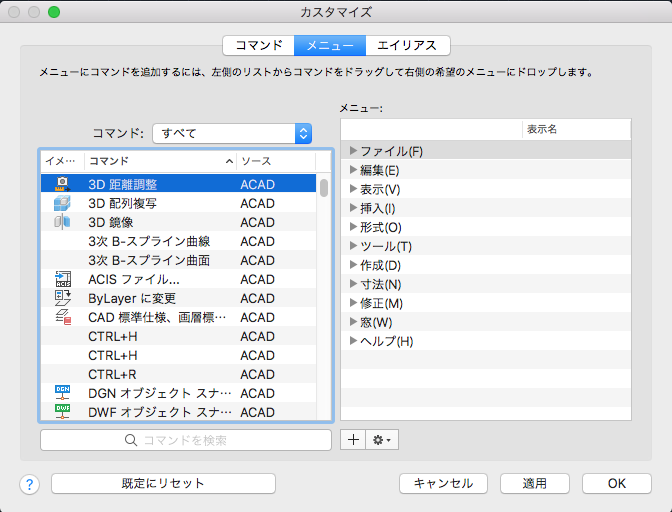Expand the ツール(T) menu tree
This screenshot has height=512, width=672.
353,246
